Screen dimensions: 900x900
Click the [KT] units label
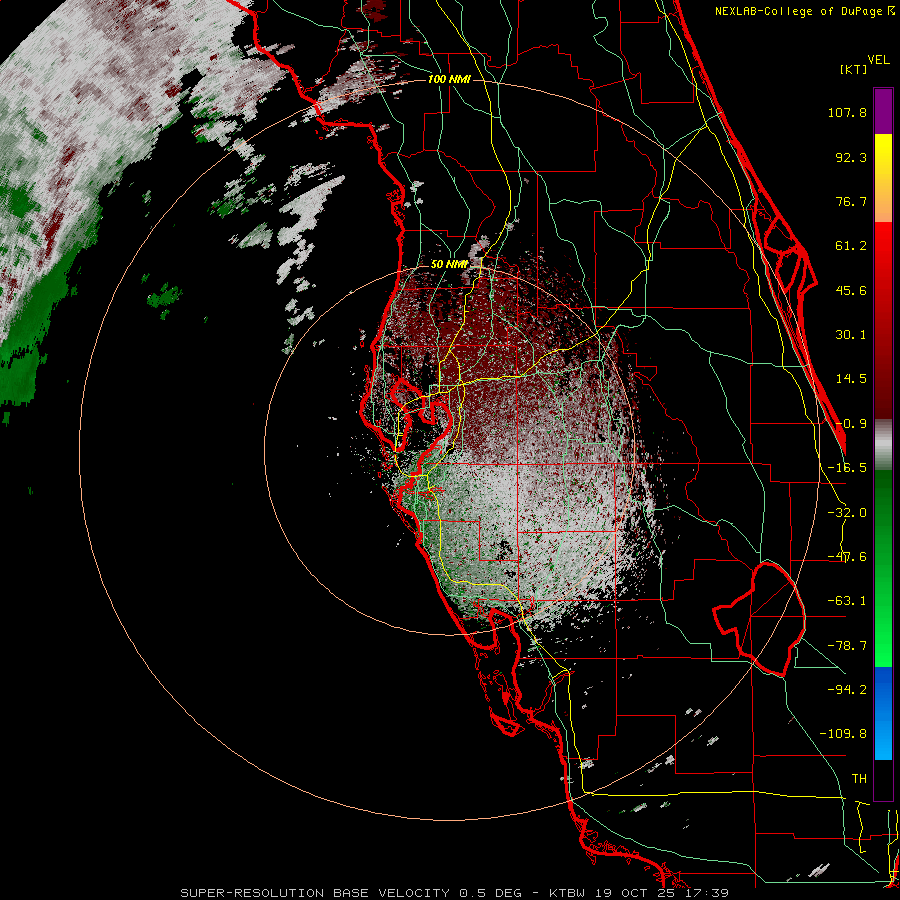click(853, 69)
